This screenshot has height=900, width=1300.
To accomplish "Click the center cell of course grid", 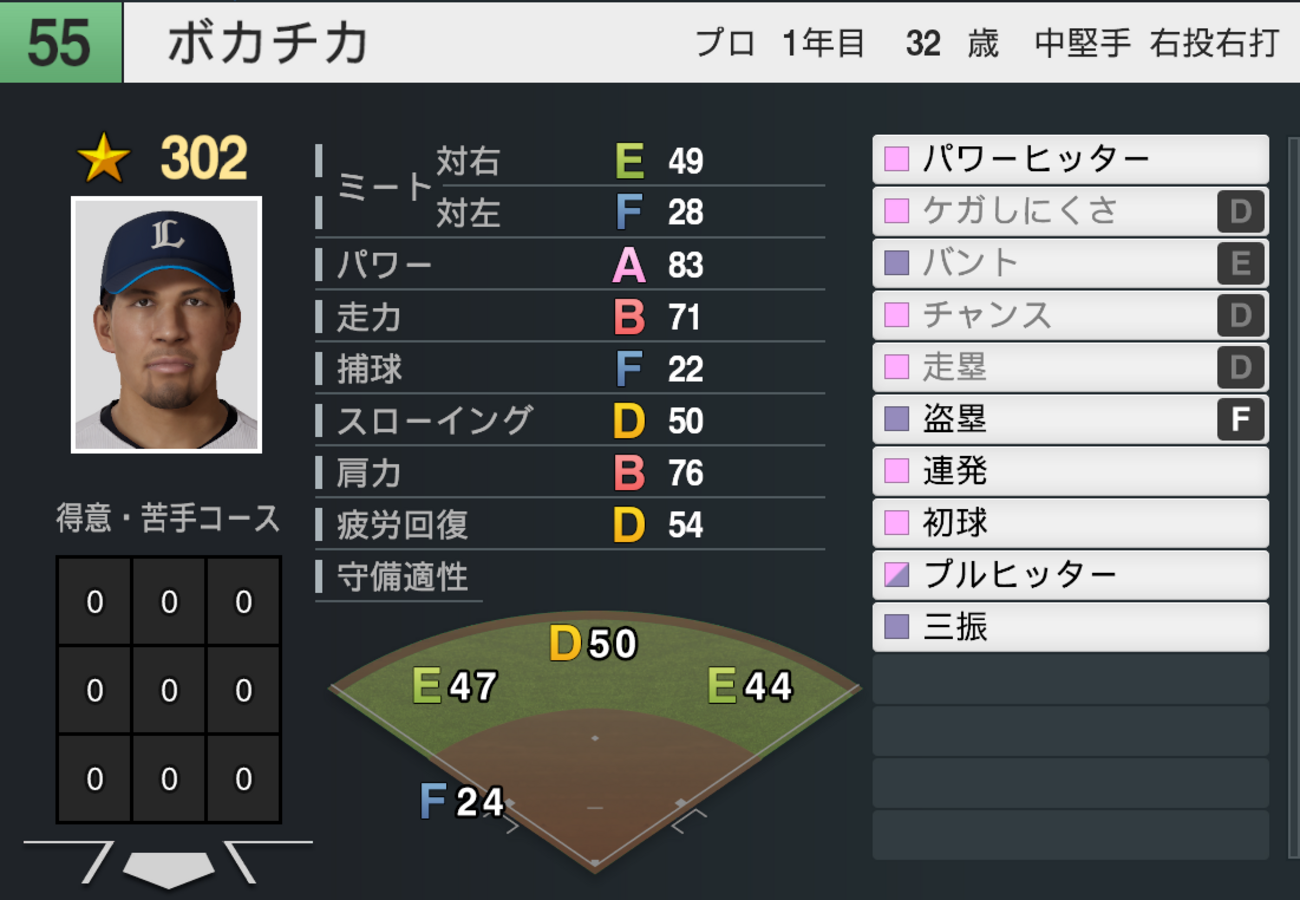I will click(169, 690).
